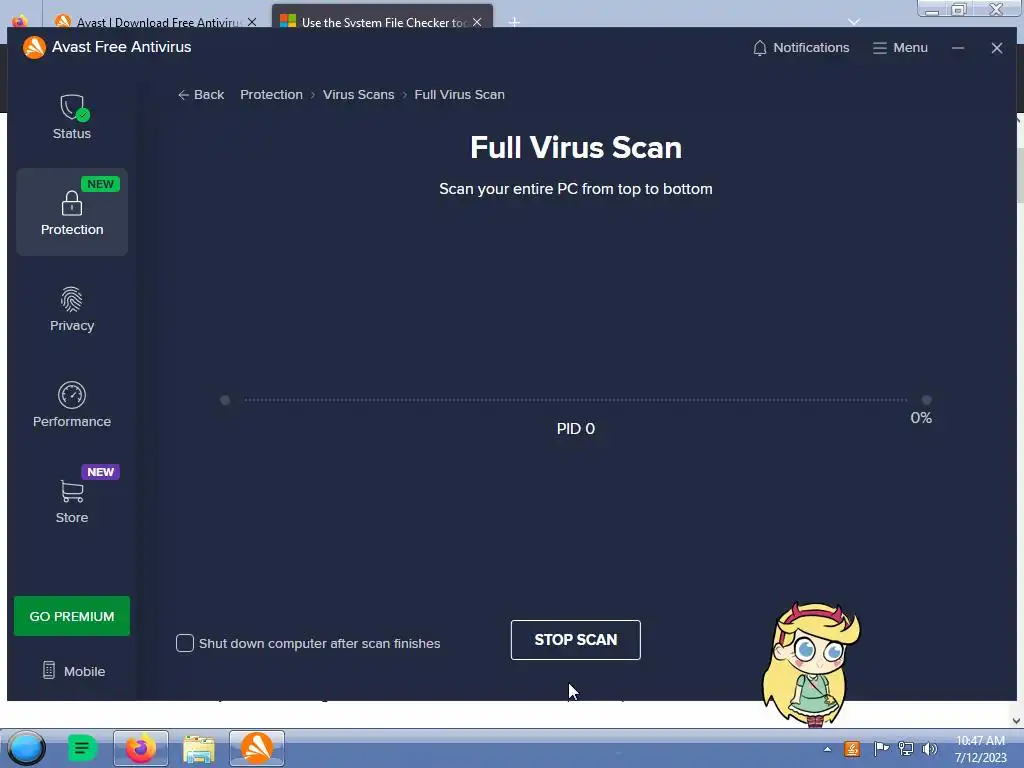Click the browser scrollbar down arrow
Viewport: 1024px width, 768px height.
pyautogui.click(x=1016, y=720)
